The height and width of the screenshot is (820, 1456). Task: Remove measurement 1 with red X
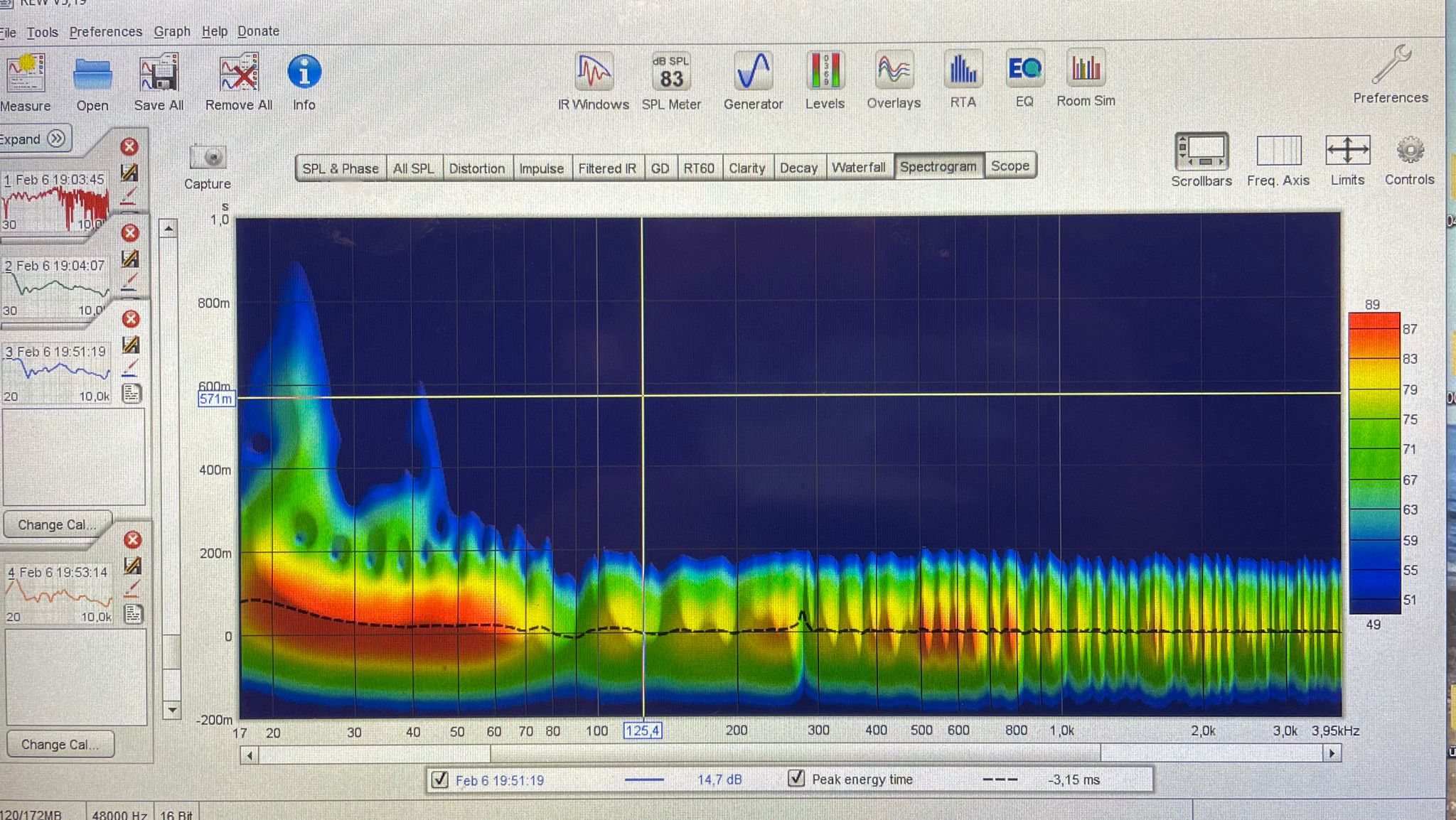point(129,147)
